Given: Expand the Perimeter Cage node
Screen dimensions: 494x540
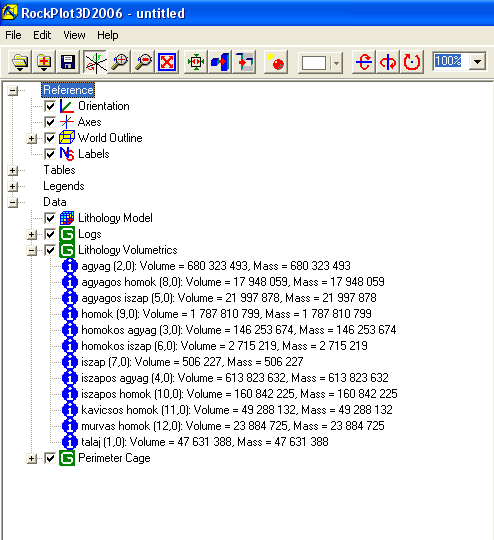Looking at the screenshot, I should (x=32, y=459).
